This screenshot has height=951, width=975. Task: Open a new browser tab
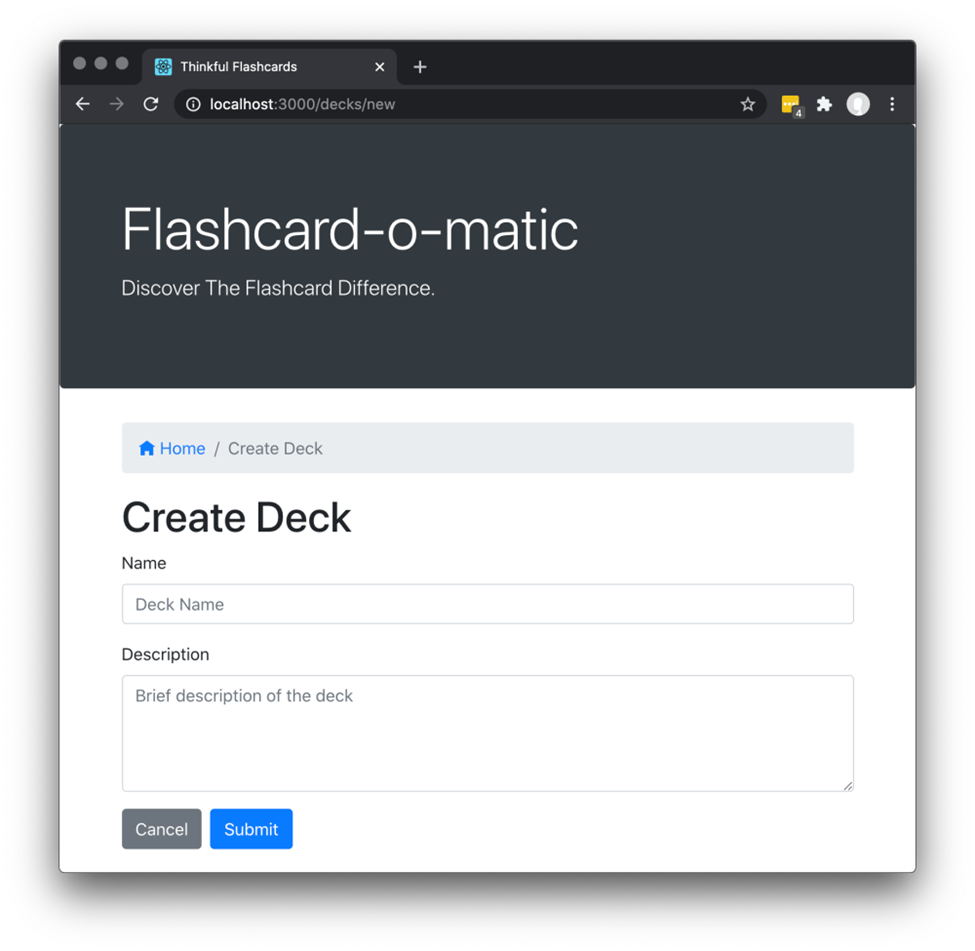click(x=419, y=66)
